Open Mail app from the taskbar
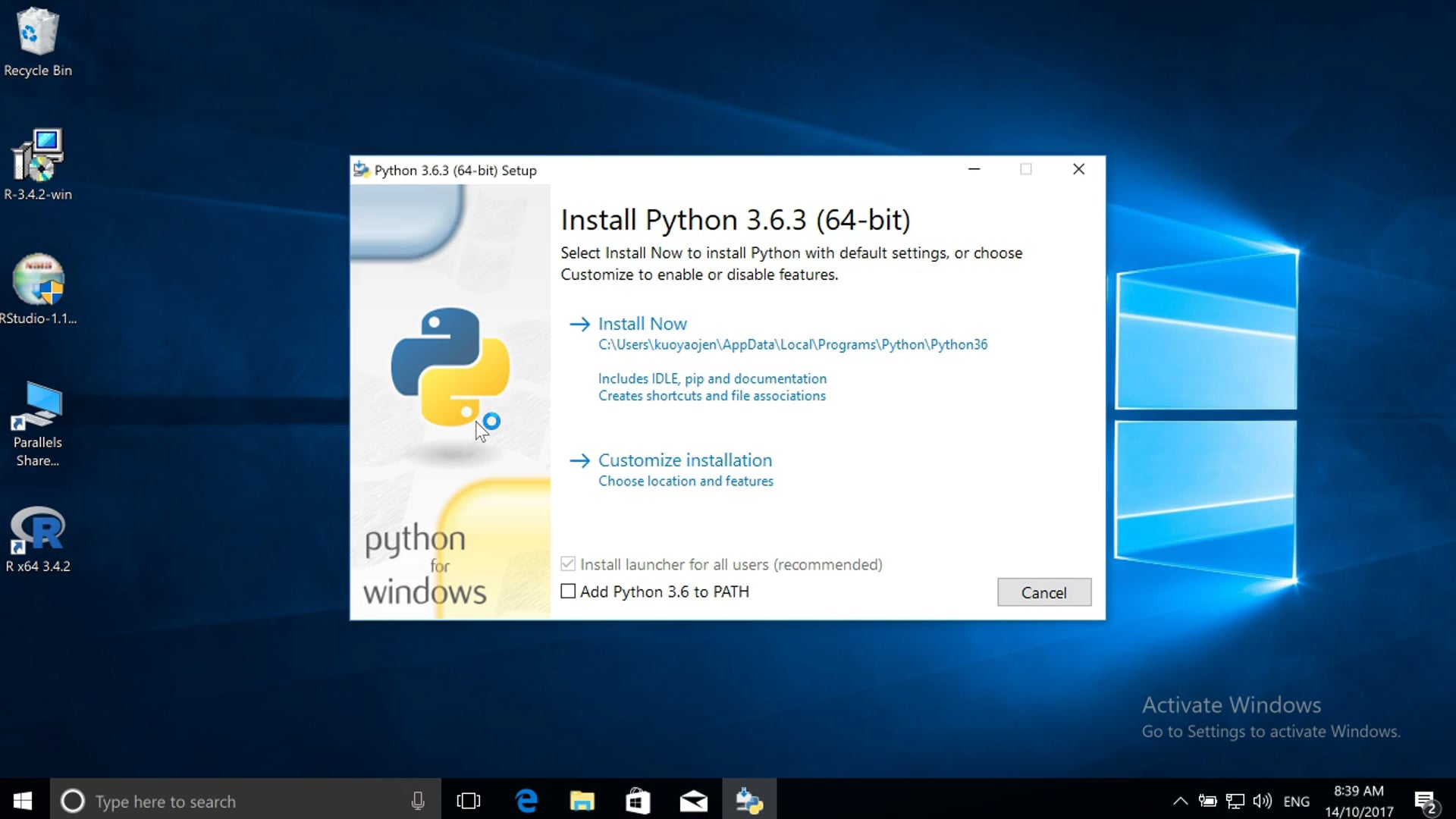Image resolution: width=1456 pixels, height=819 pixels. coord(693,800)
